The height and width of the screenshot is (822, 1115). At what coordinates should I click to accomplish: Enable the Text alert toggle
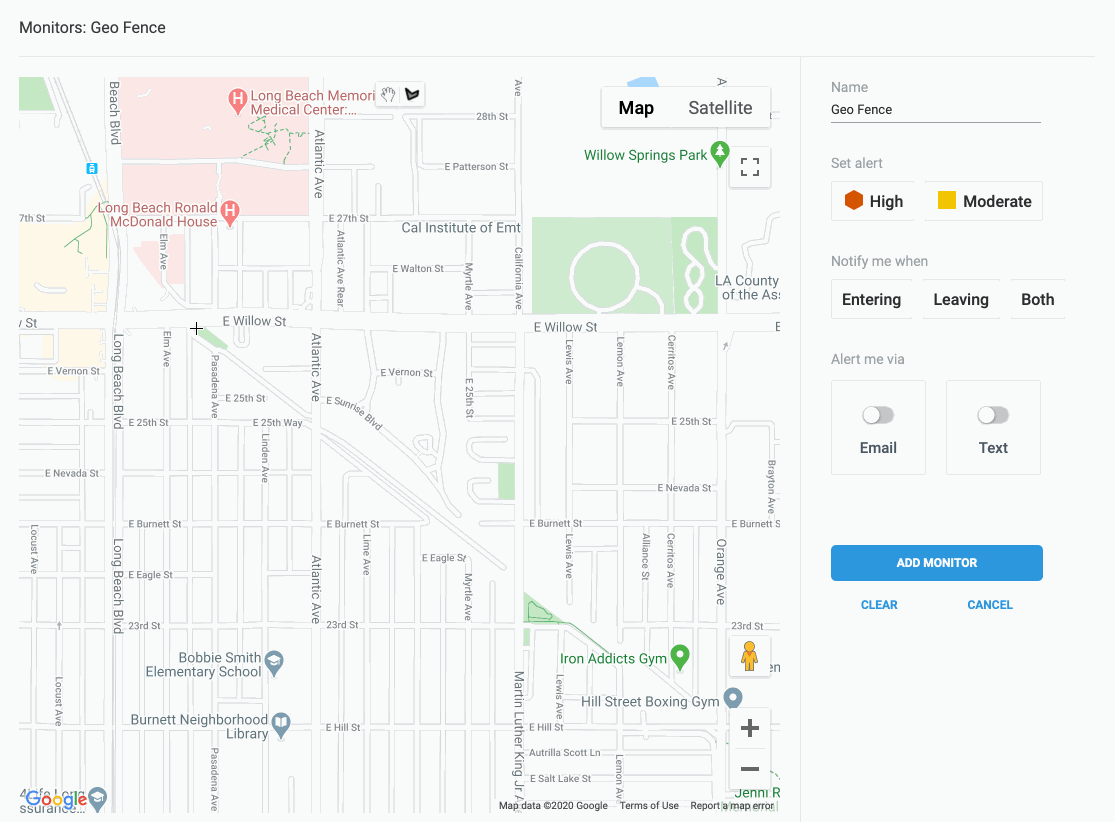[992, 414]
